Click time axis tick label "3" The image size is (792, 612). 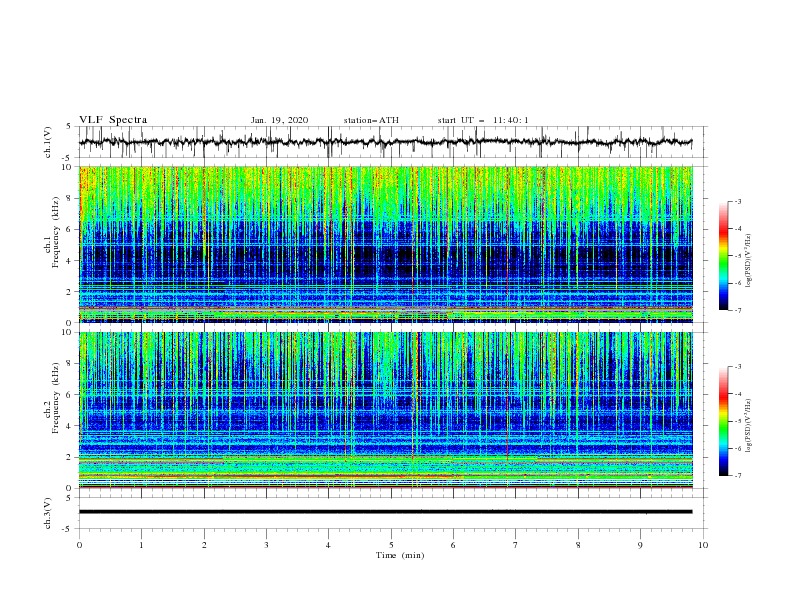267,545
